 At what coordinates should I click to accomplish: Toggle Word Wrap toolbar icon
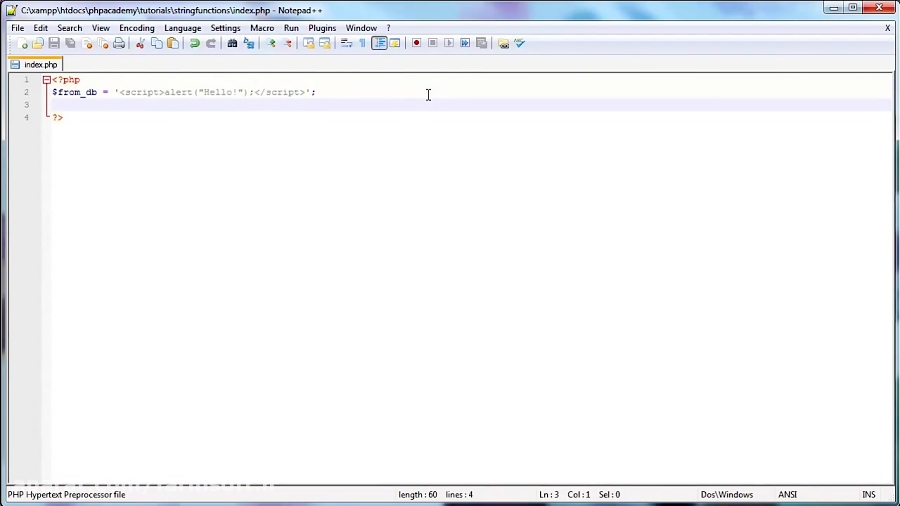(x=346, y=44)
